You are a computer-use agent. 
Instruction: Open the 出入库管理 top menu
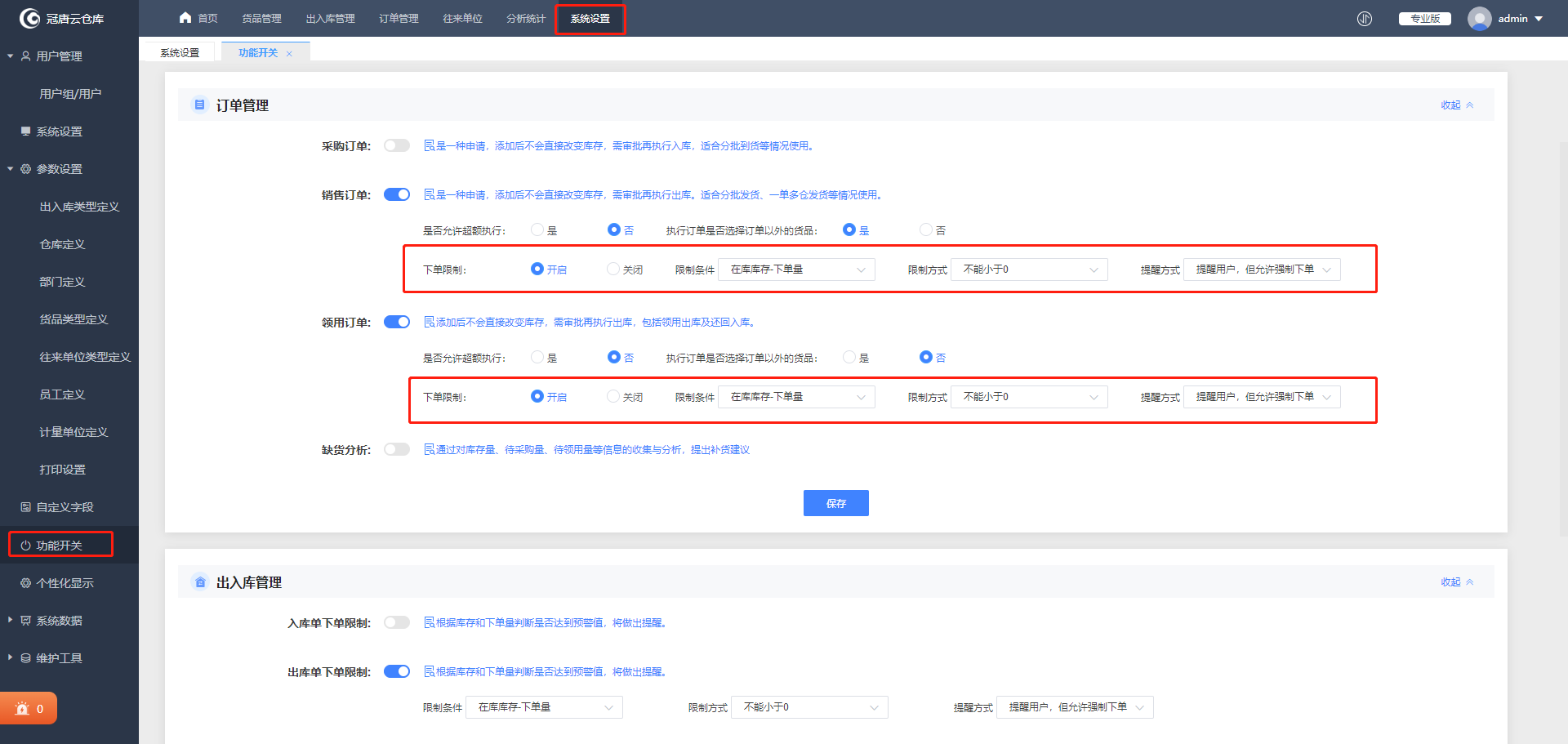[330, 19]
